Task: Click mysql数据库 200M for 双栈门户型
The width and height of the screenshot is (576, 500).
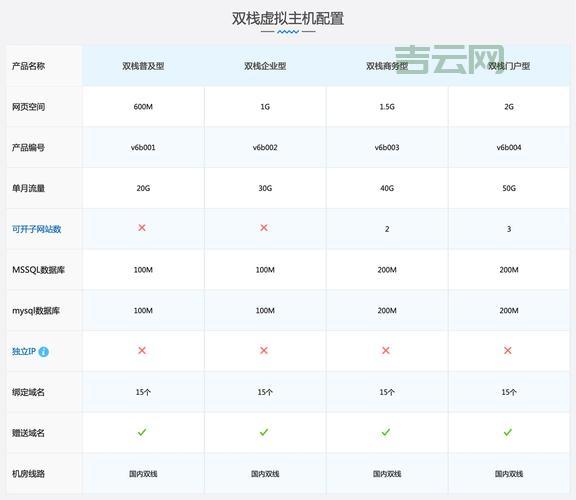Action: pyautogui.click(x=509, y=311)
